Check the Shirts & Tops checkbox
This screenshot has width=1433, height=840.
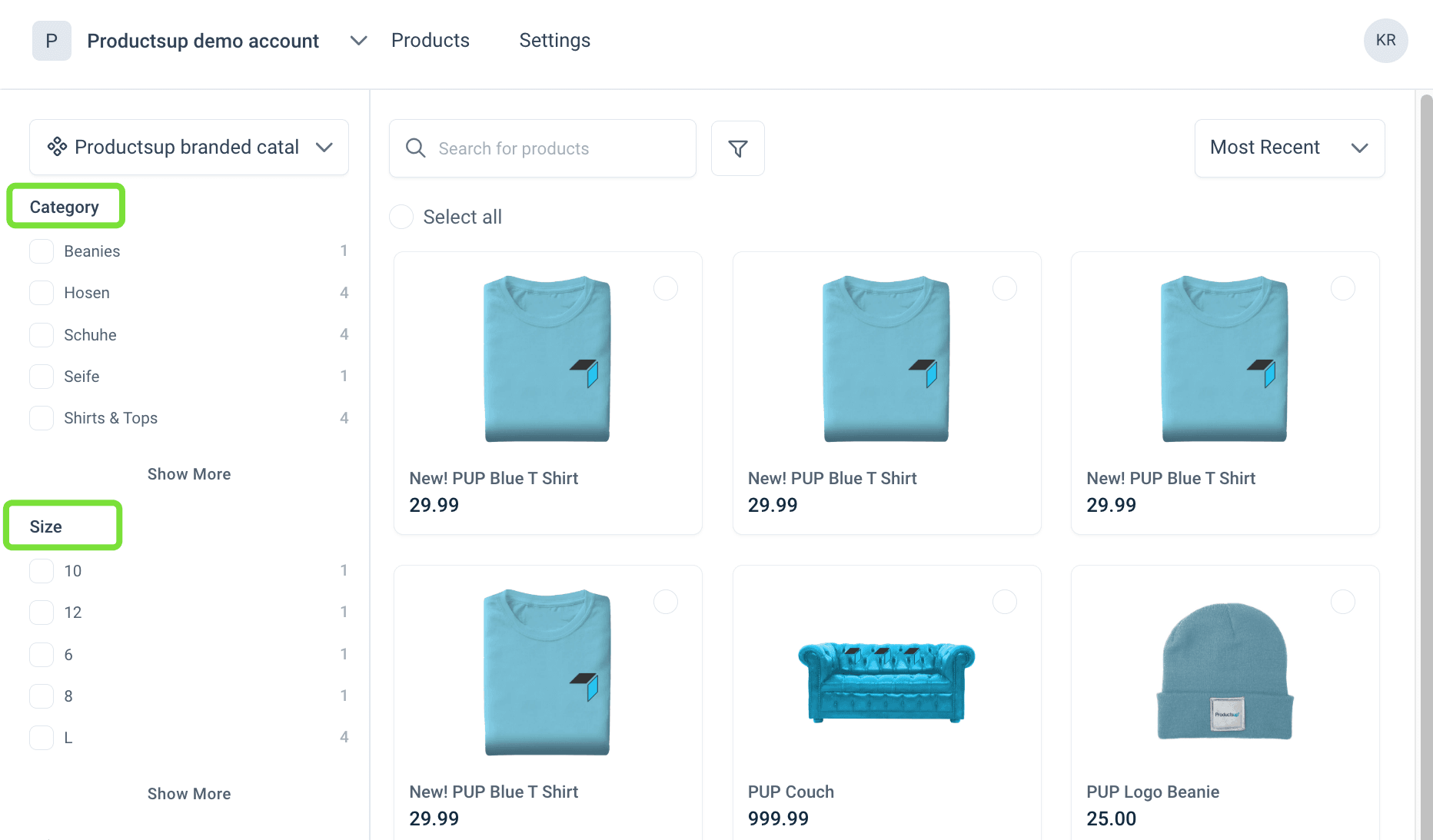click(x=42, y=418)
